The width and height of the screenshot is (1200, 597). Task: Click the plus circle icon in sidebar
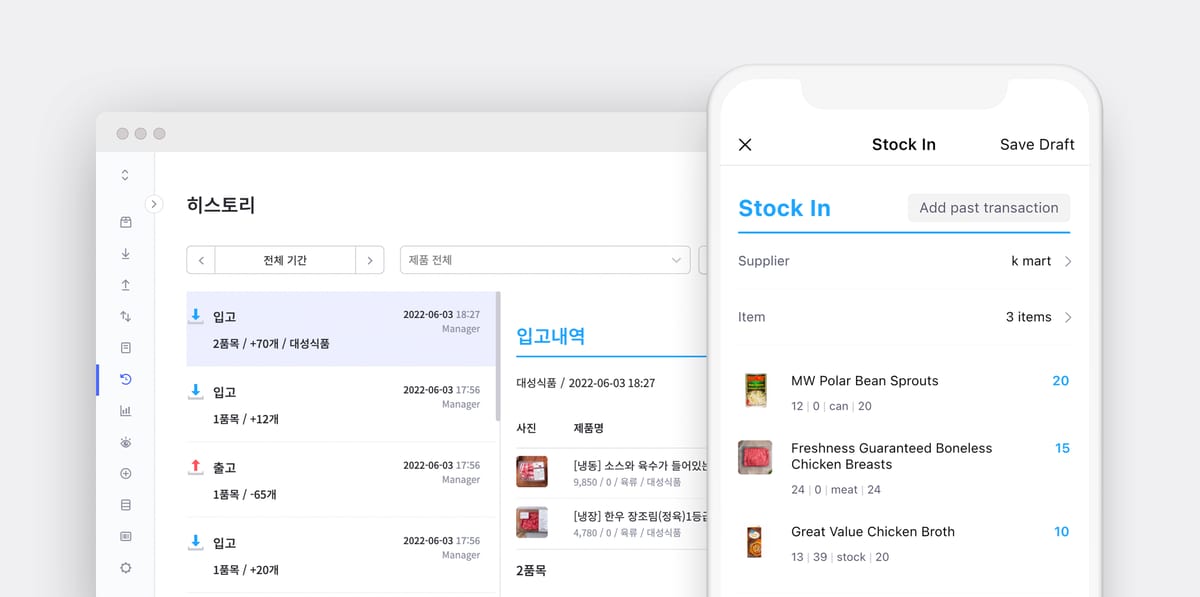click(x=125, y=473)
